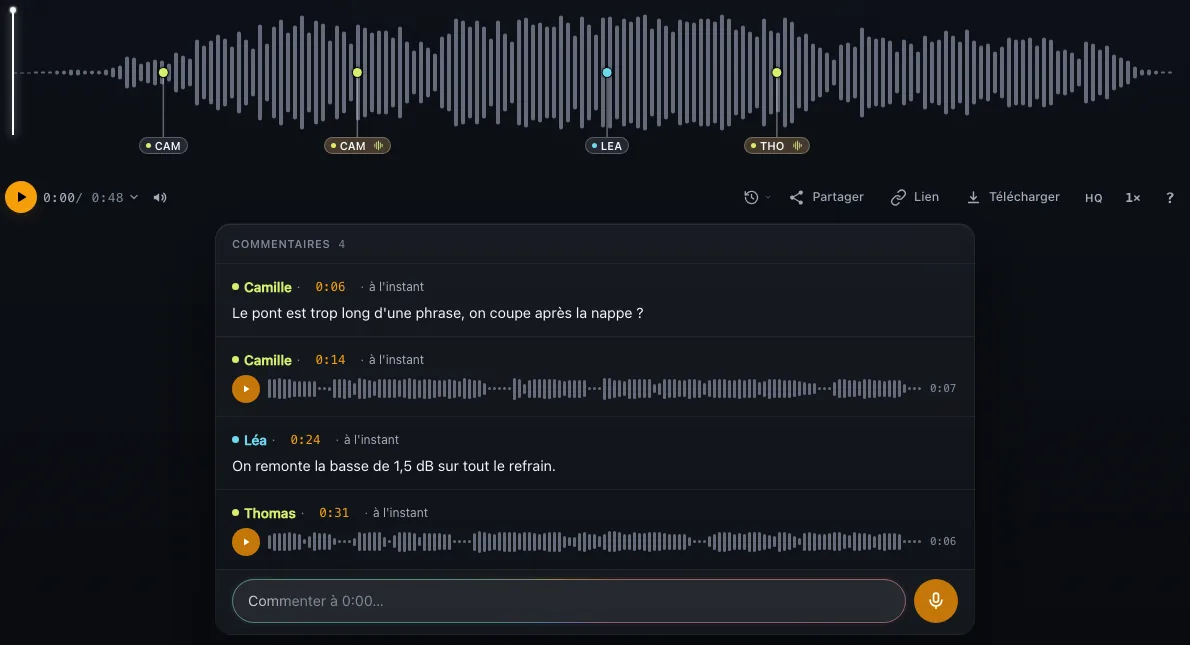Click the main track waveform to seek

(594, 73)
